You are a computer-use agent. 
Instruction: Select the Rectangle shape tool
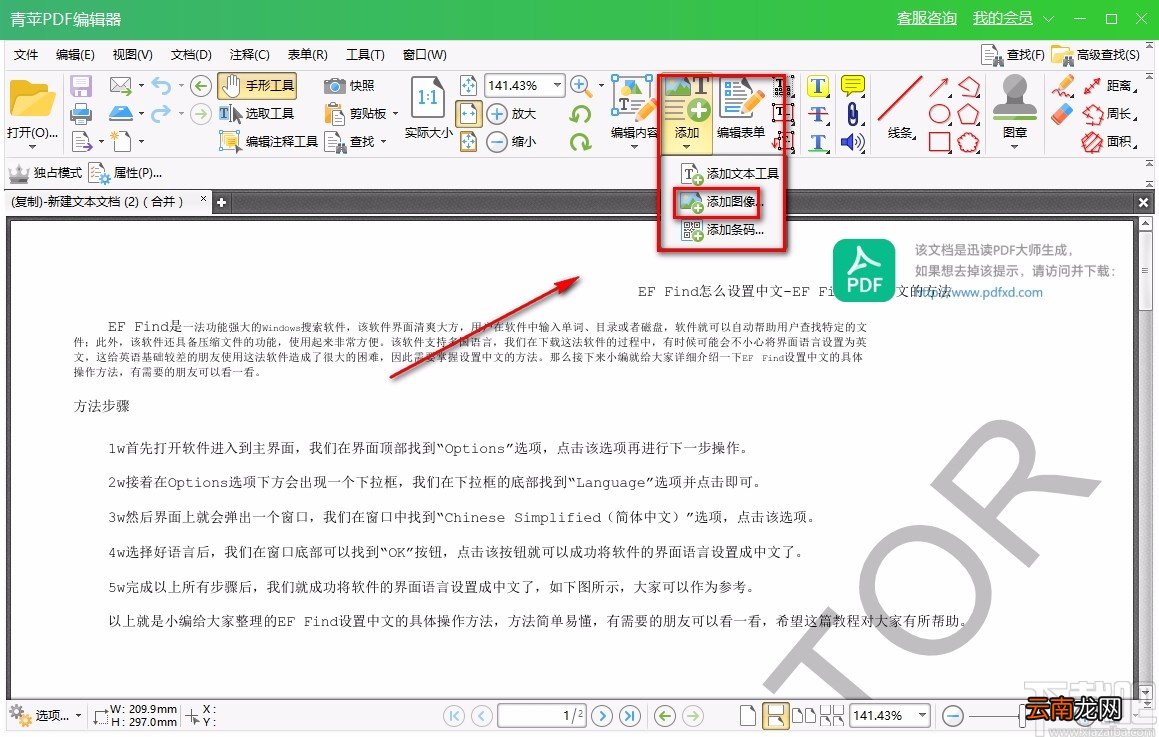tap(939, 141)
